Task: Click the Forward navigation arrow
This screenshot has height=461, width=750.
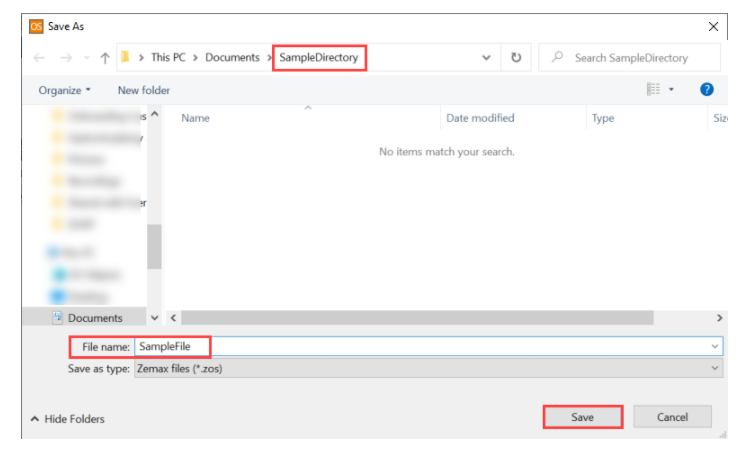Action: coord(66,58)
